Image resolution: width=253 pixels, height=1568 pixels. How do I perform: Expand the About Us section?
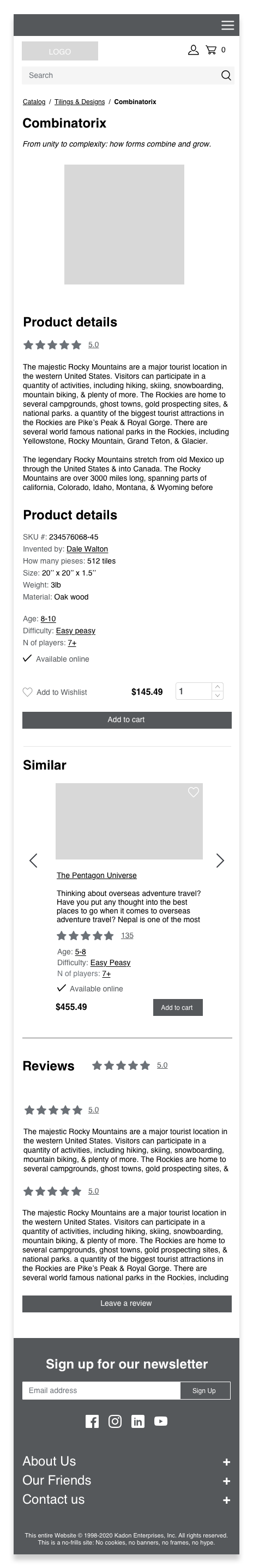226,1462
